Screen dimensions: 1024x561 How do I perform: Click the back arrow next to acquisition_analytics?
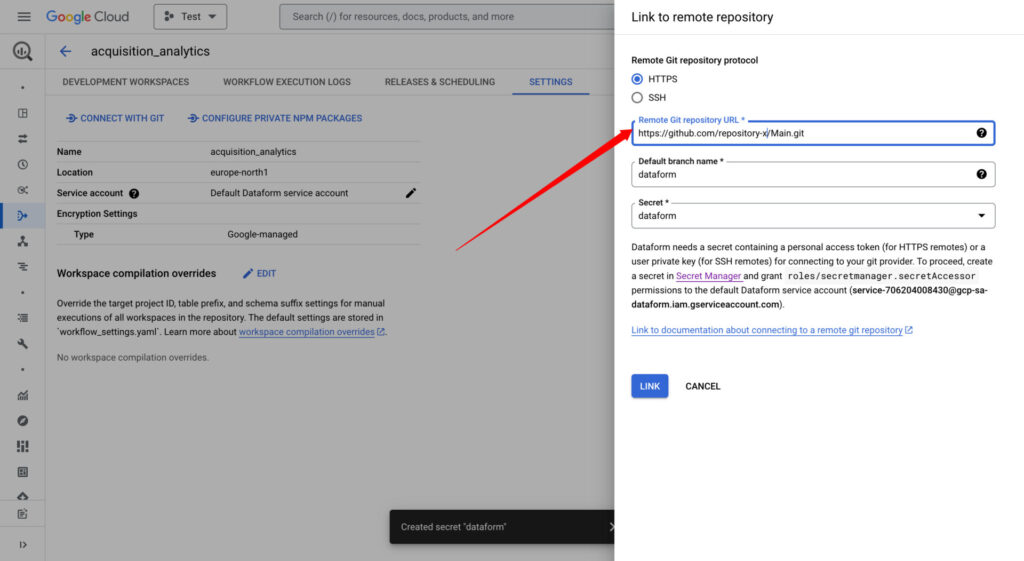click(66, 51)
